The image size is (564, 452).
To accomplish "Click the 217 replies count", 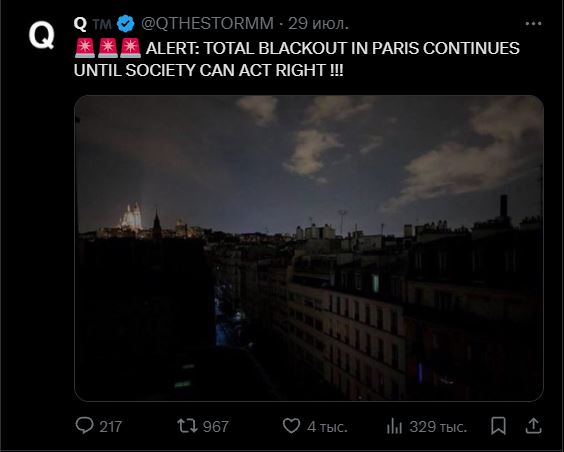I will coord(110,427).
